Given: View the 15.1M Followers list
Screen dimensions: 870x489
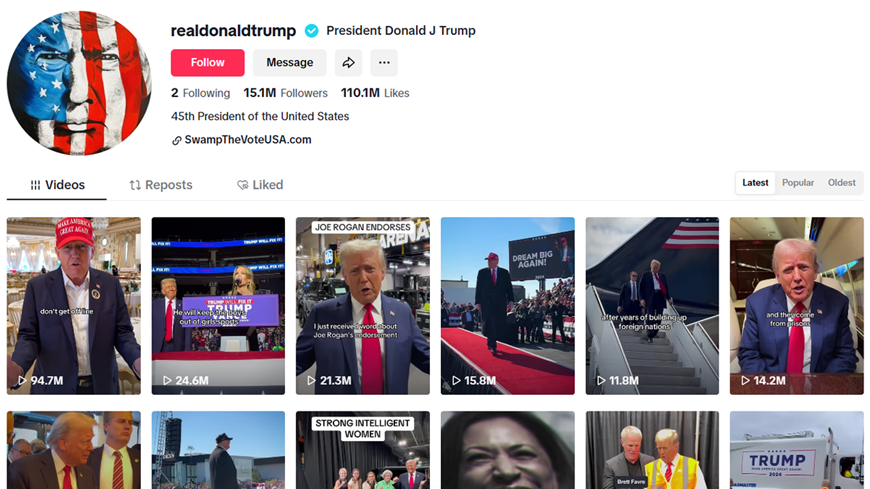Looking at the screenshot, I should [x=285, y=93].
